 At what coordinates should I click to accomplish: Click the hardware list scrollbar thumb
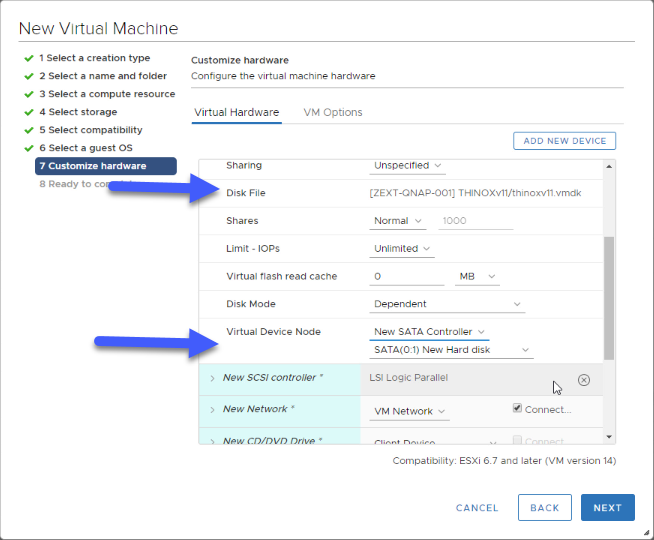point(609,298)
